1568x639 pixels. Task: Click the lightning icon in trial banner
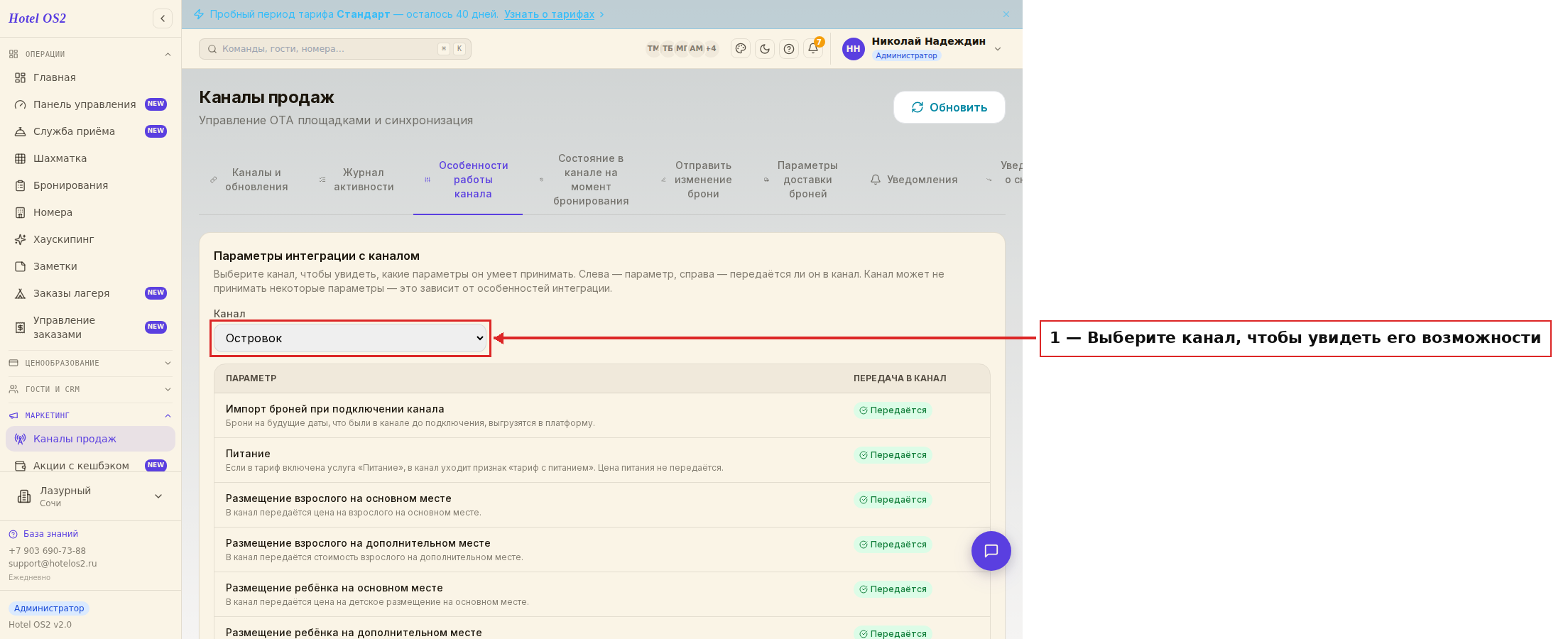tap(199, 14)
